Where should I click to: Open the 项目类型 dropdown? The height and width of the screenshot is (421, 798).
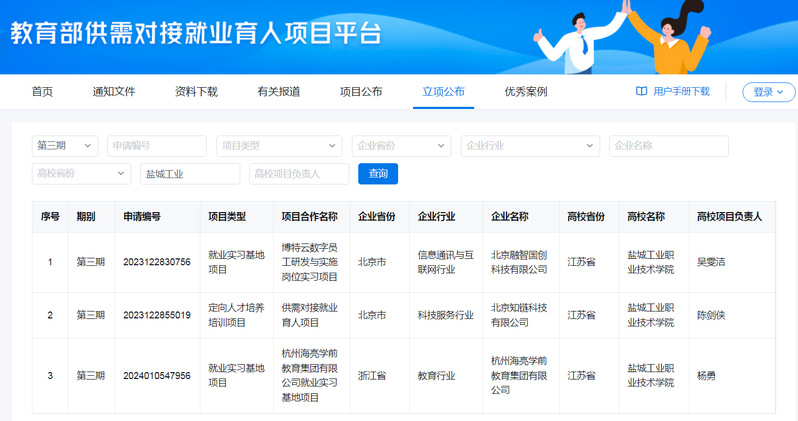click(x=279, y=146)
